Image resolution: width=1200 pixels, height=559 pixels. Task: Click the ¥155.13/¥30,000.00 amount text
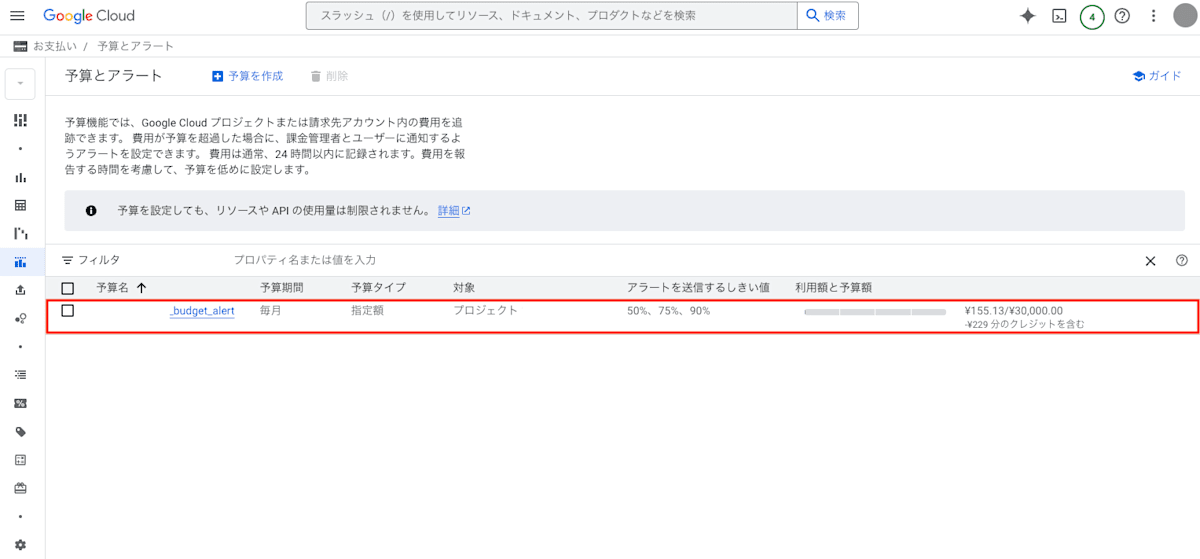click(1014, 311)
